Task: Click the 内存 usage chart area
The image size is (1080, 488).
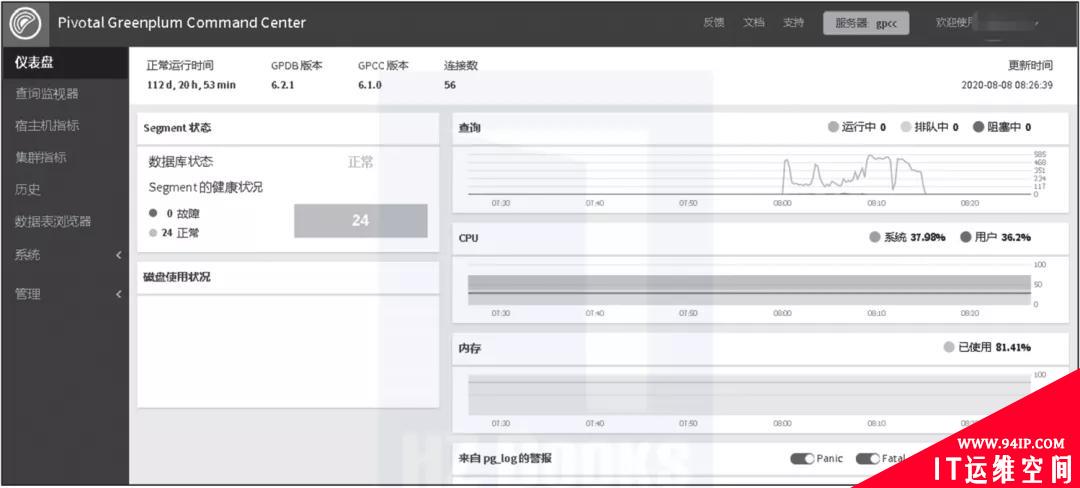Action: pos(749,395)
